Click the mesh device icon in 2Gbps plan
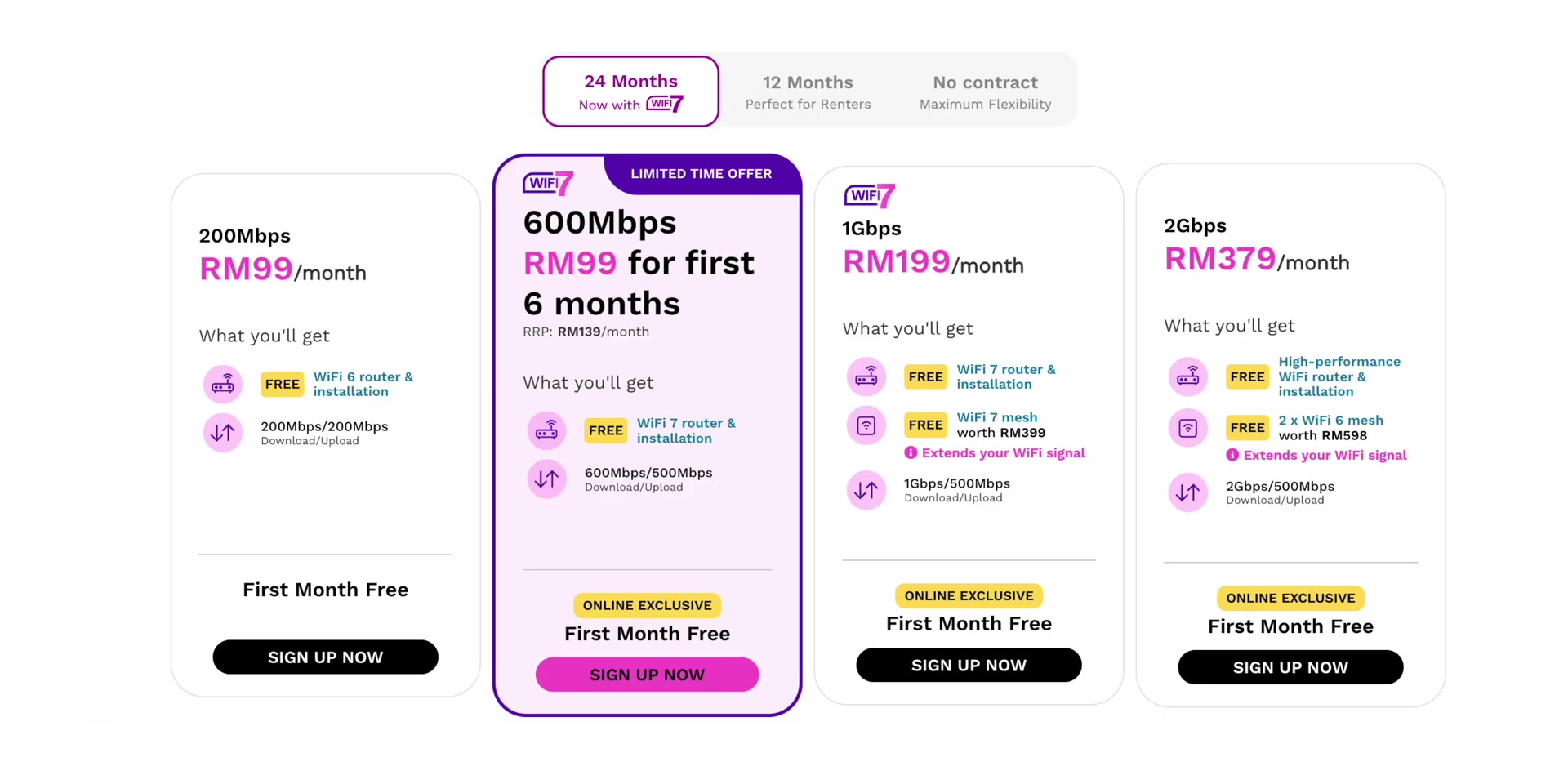 pyautogui.click(x=1188, y=428)
